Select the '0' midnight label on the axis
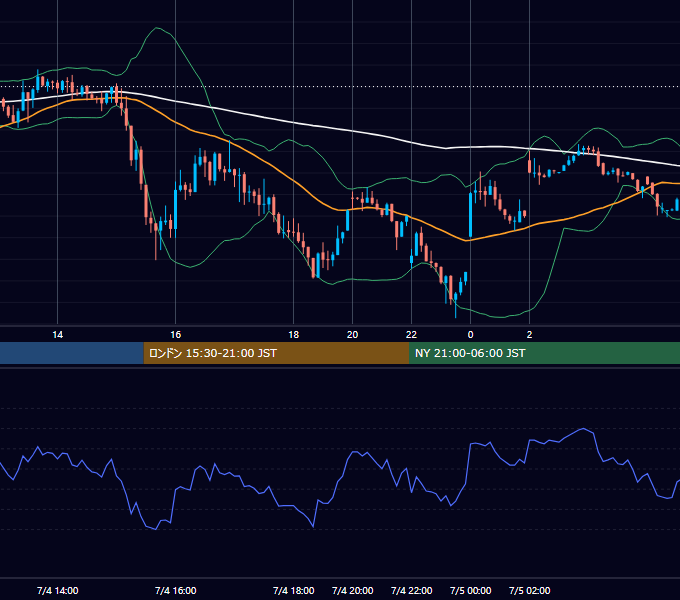This screenshot has width=680, height=600. tap(471, 335)
